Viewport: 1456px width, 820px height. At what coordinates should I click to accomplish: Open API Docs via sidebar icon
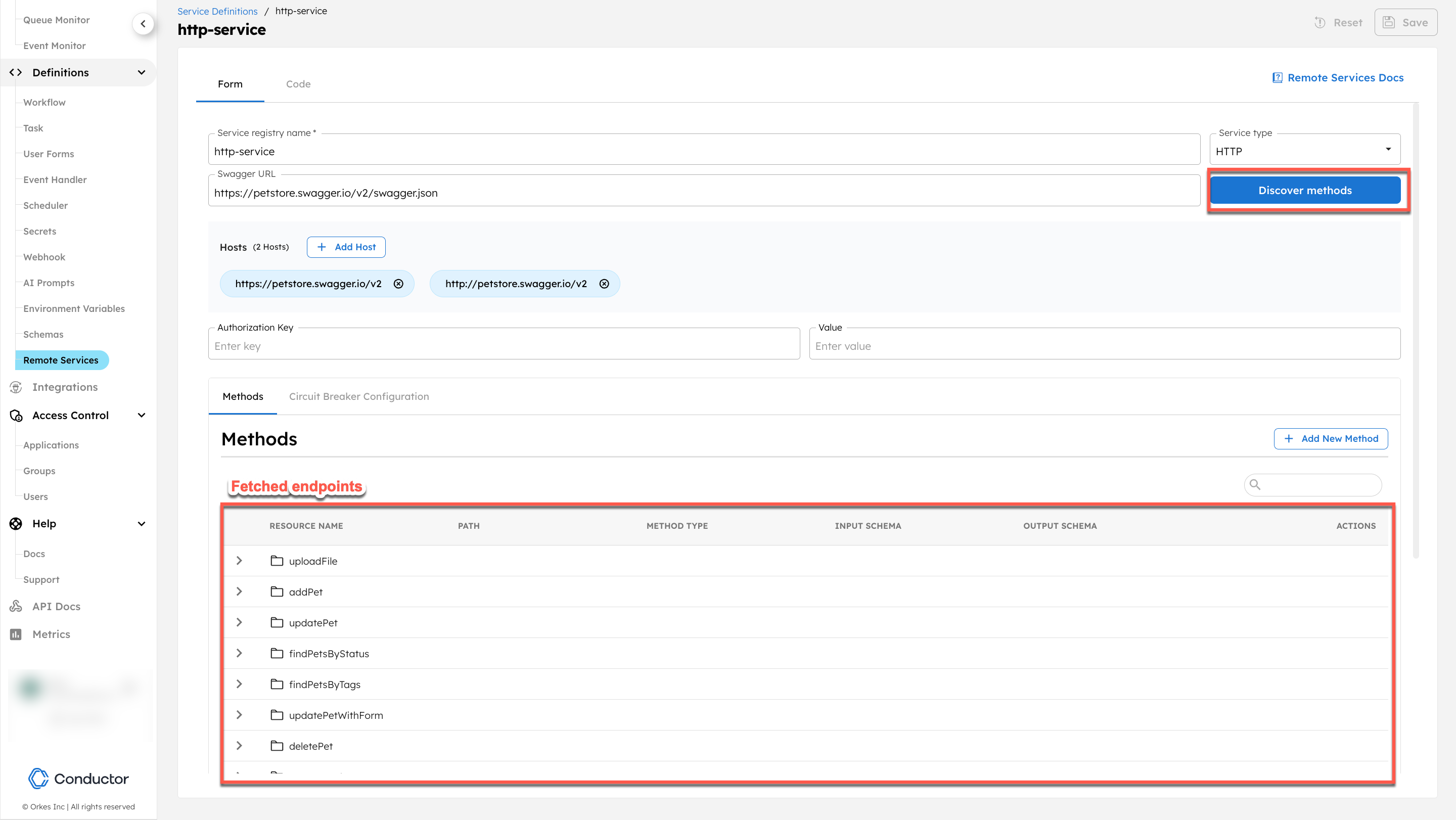pyautogui.click(x=15, y=606)
